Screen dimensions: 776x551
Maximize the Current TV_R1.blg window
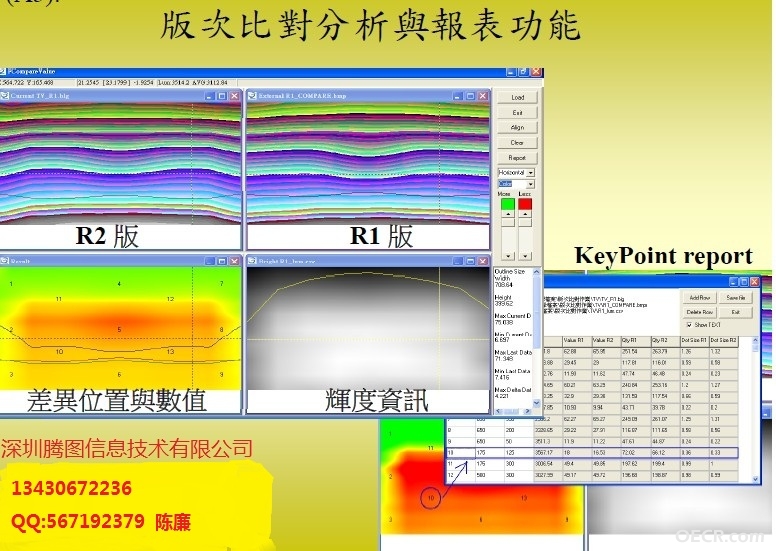click(222, 96)
